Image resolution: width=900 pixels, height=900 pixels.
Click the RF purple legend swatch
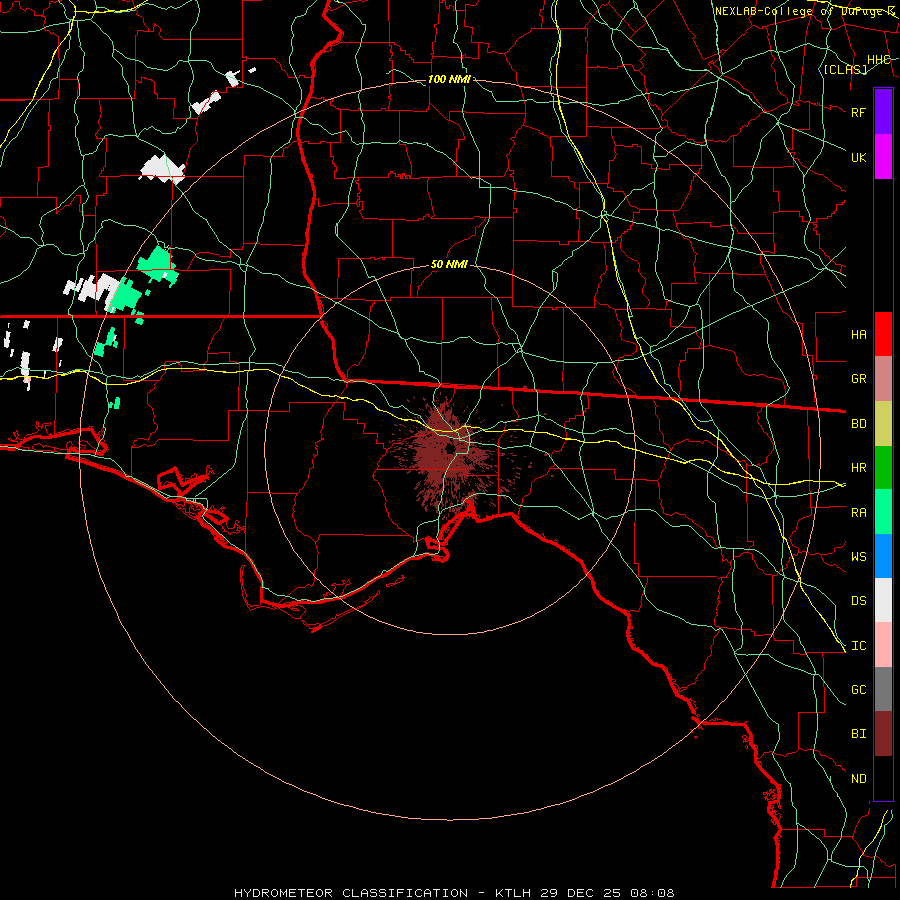pyautogui.click(x=883, y=112)
